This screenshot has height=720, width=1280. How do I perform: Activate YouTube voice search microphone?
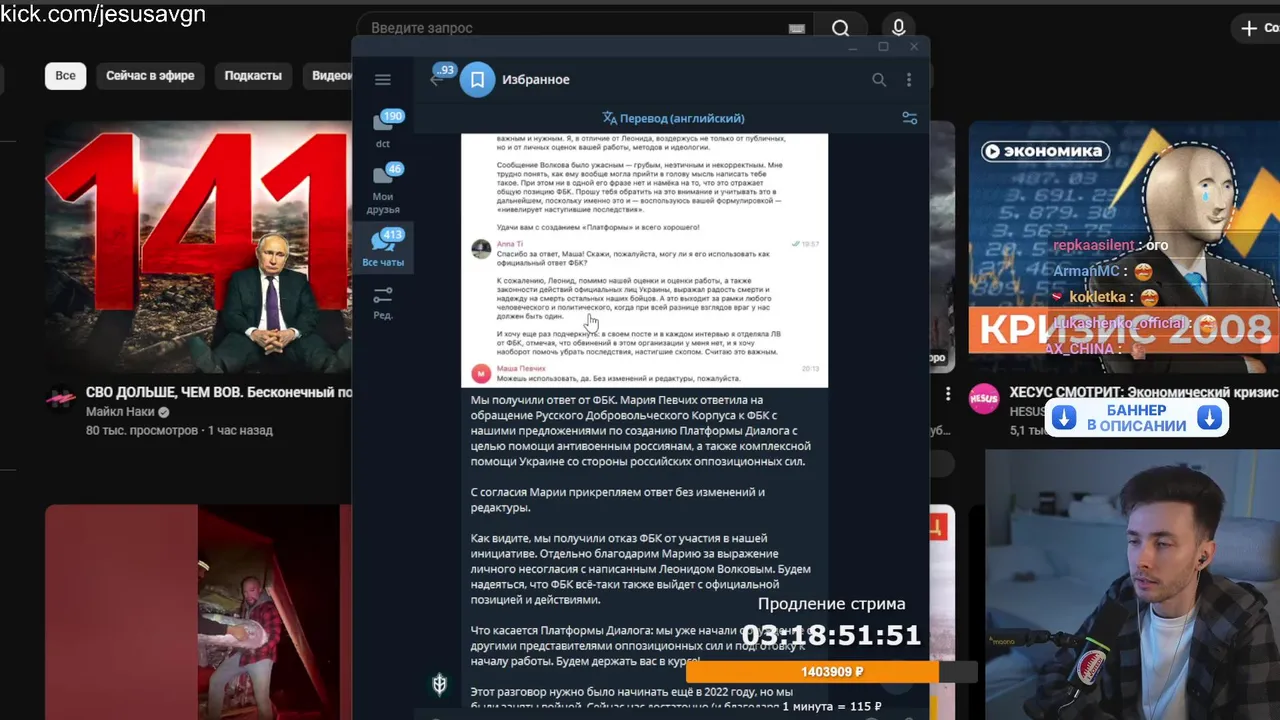(x=899, y=28)
